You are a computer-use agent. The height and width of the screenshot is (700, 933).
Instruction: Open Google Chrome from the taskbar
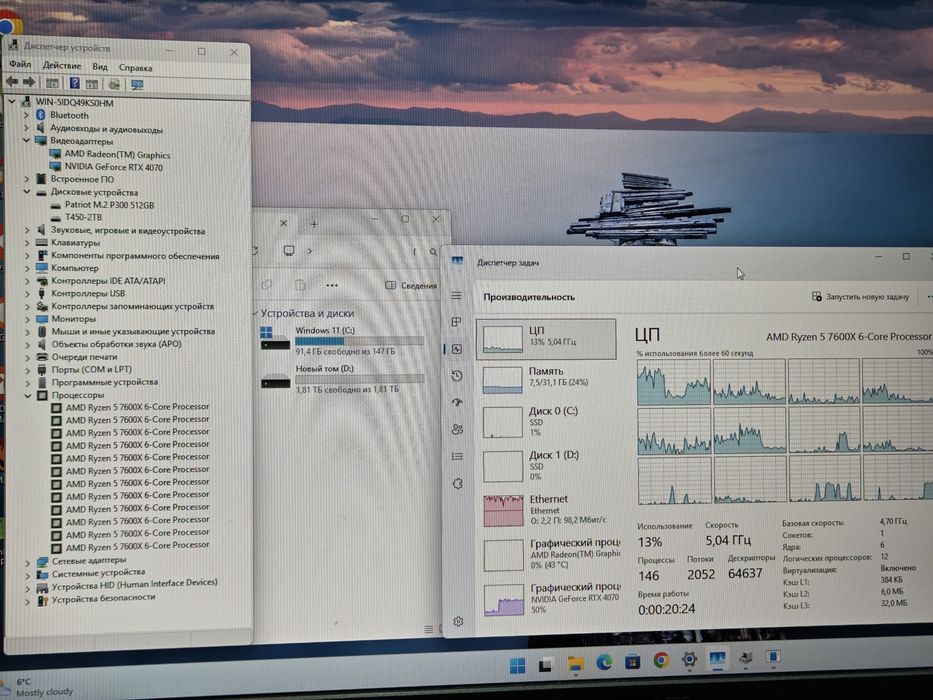click(x=660, y=660)
